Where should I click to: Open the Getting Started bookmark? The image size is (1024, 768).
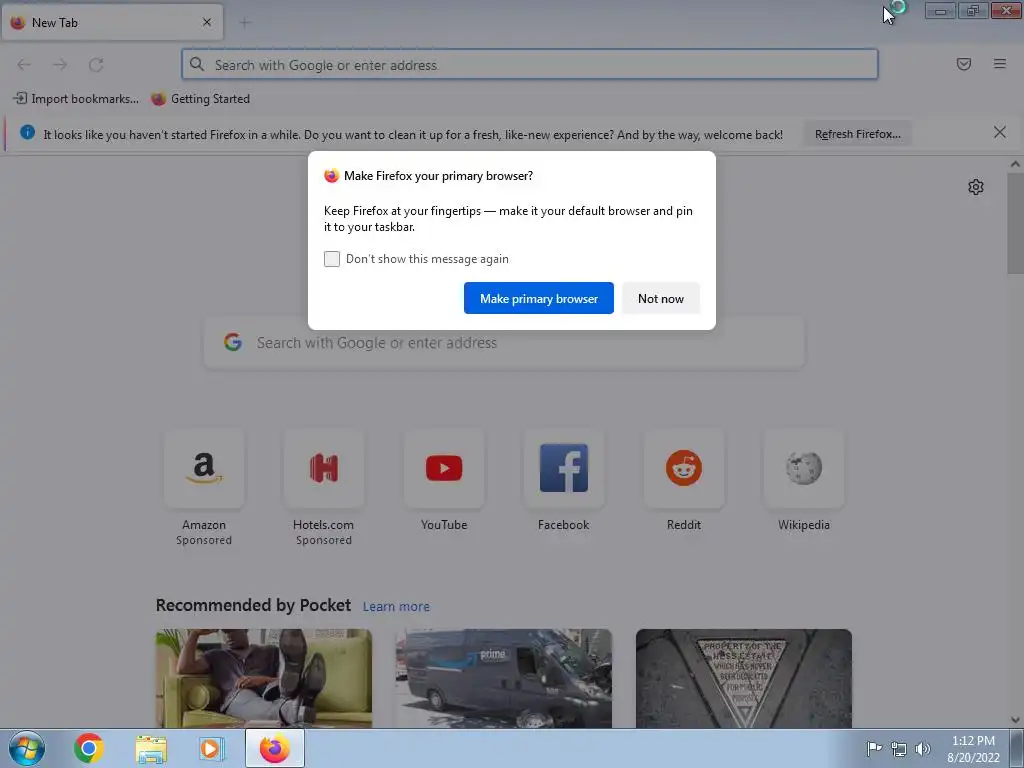[x=200, y=99]
